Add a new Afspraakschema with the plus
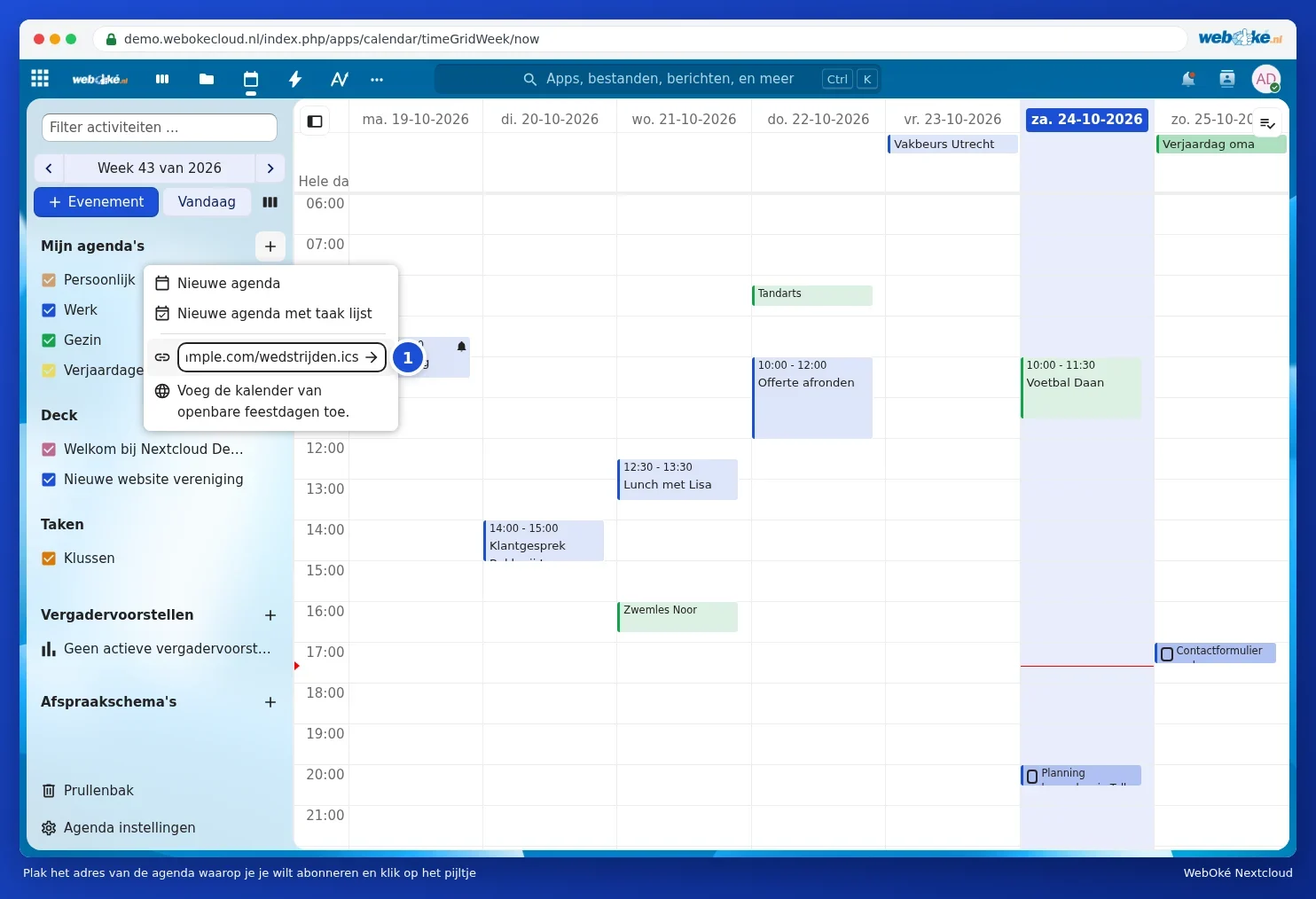Screen dimensions: 1316x899 click(270, 702)
